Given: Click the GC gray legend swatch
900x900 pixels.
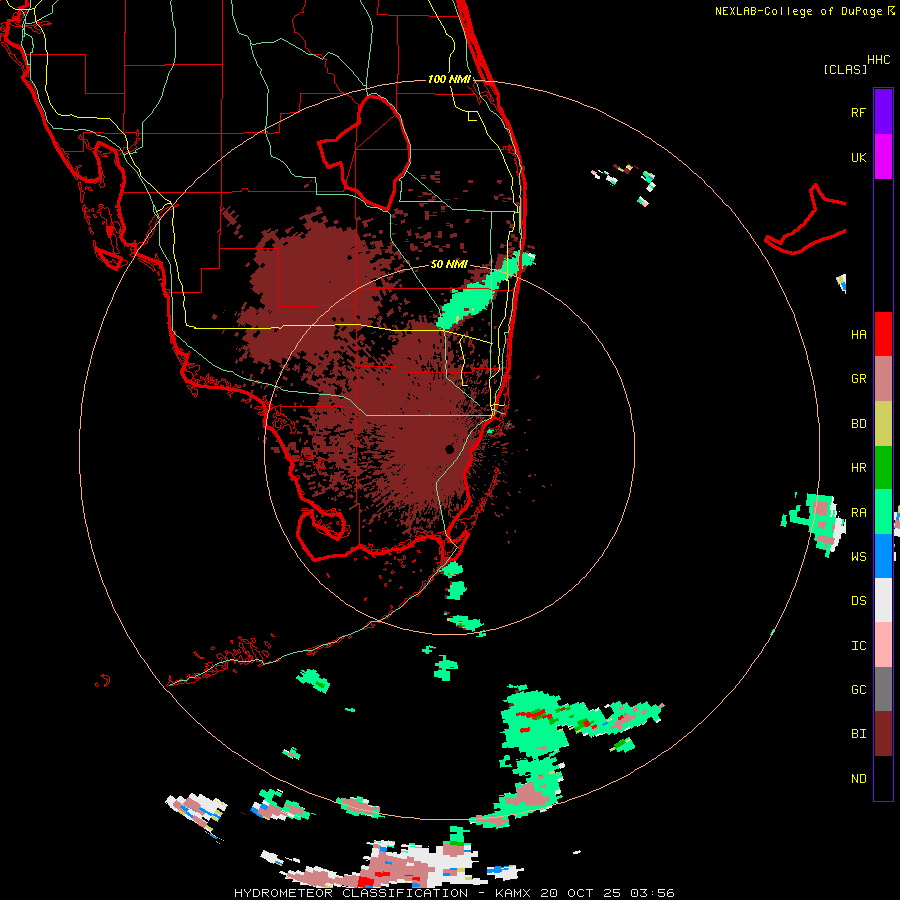Looking at the screenshot, I should coord(883,689).
